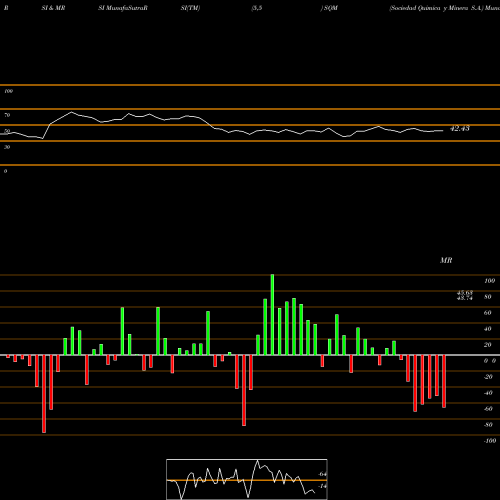Click MR axis label 100

click(x=489, y=281)
